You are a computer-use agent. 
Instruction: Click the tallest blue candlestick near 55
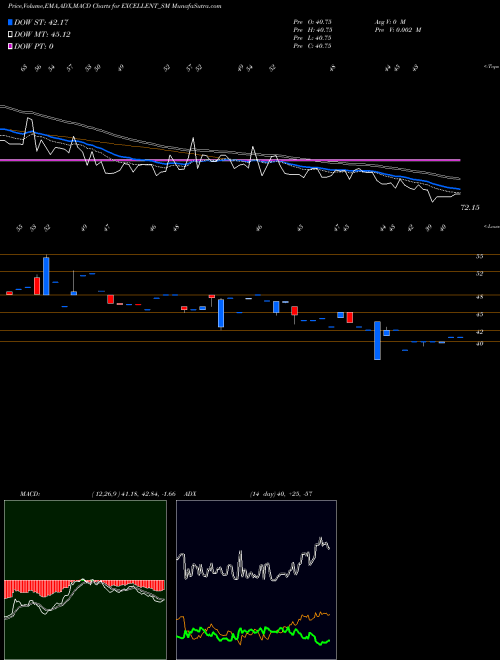click(46, 276)
